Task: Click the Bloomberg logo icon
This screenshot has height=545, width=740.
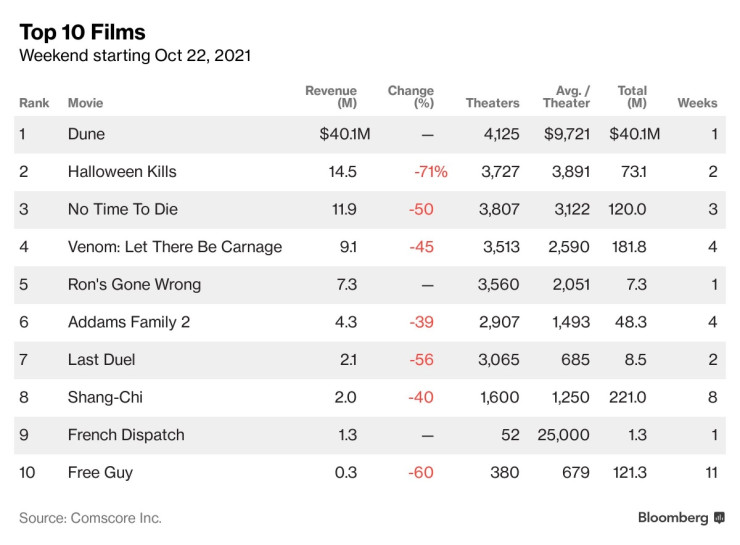Action: coord(719,518)
